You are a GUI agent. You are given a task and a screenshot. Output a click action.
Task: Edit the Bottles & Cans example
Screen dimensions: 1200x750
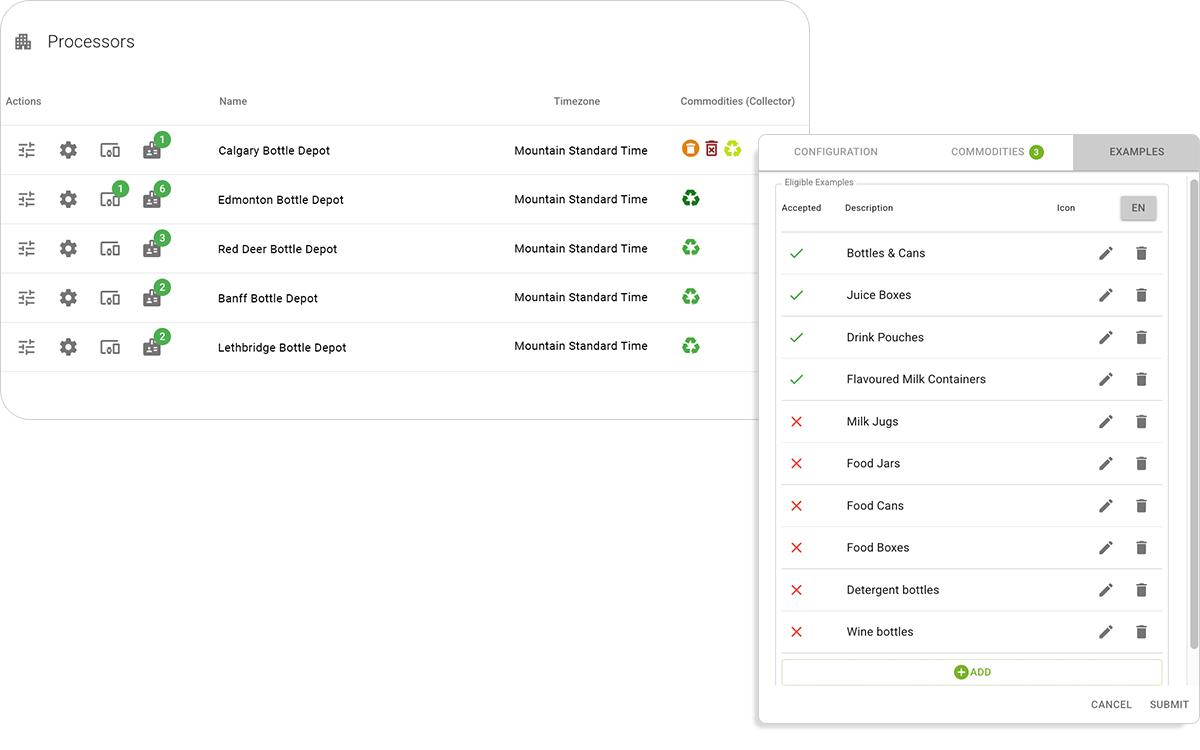[1105, 253]
